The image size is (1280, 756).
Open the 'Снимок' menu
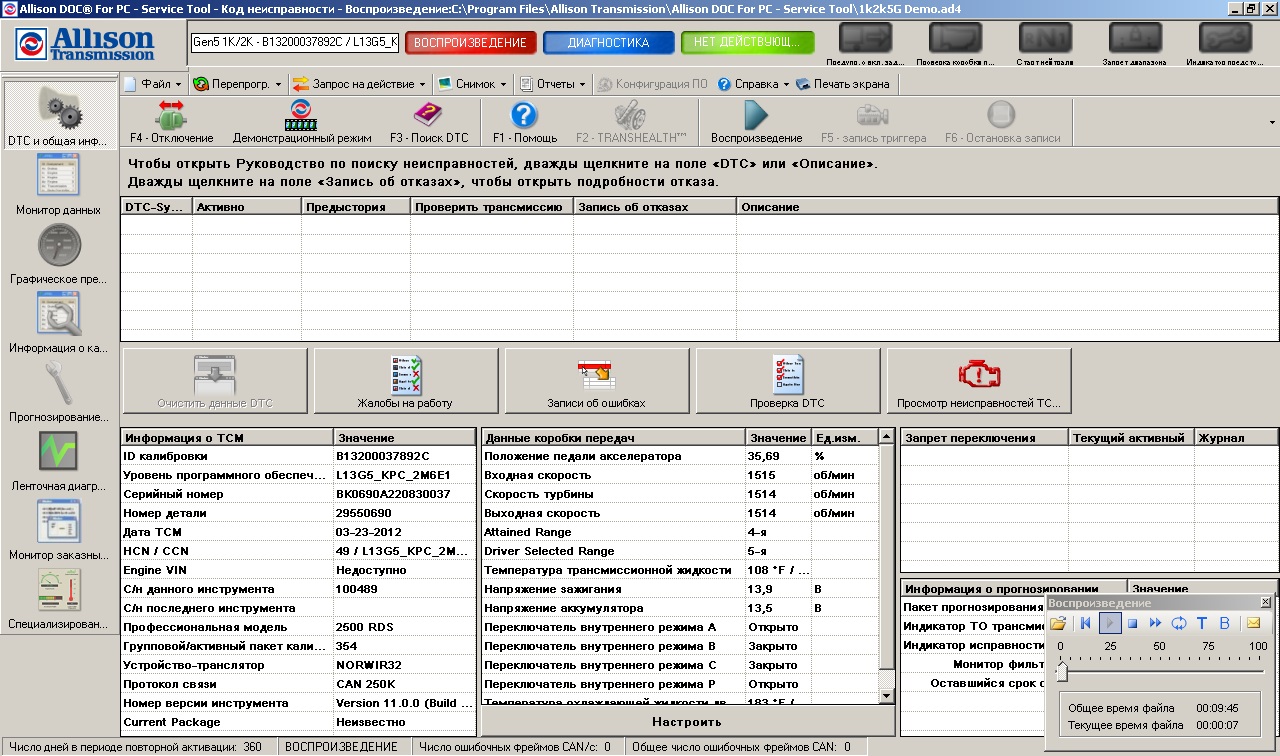click(x=472, y=84)
